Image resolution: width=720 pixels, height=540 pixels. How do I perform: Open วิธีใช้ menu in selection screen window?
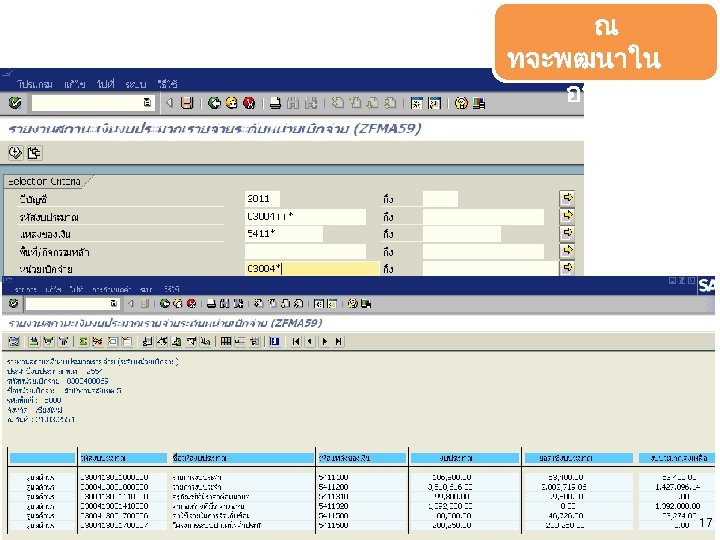[167, 84]
